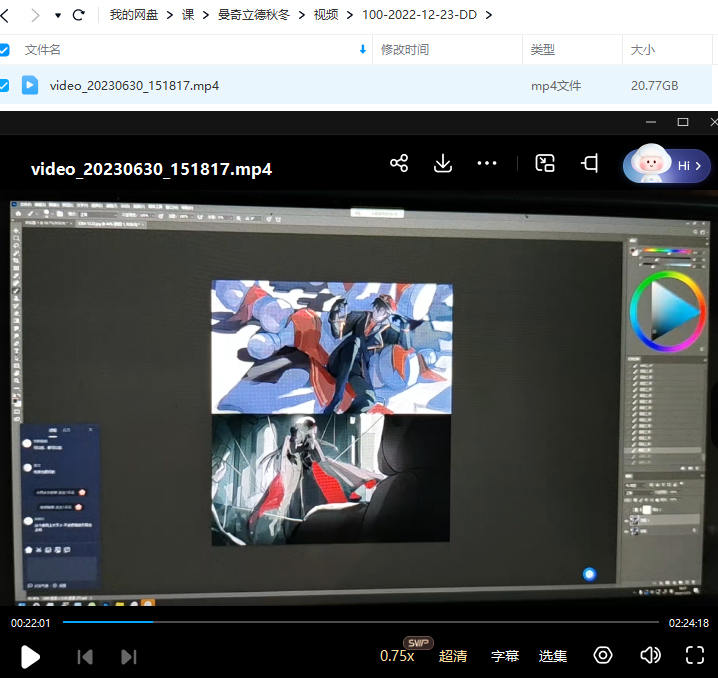Navigate to 我的网盘 in the breadcrumb
This screenshot has height=678, width=718.
tap(134, 15)
